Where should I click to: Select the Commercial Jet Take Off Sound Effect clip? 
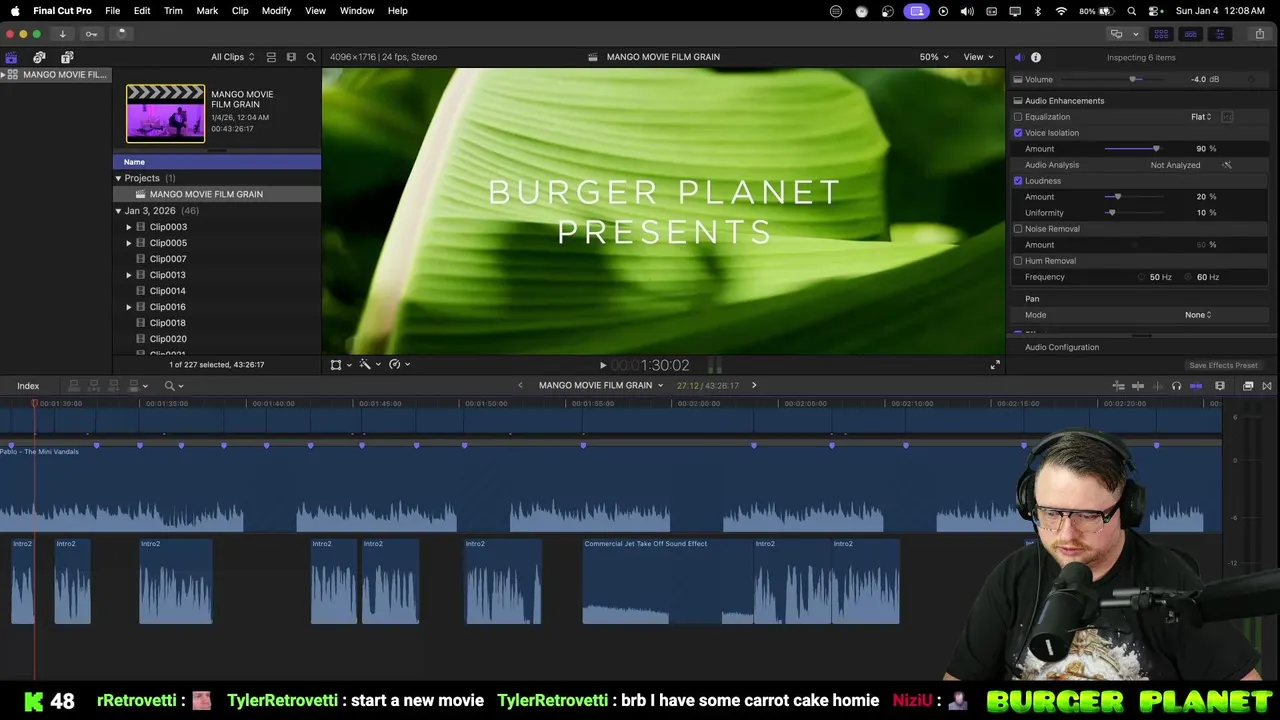pos(668,581)
